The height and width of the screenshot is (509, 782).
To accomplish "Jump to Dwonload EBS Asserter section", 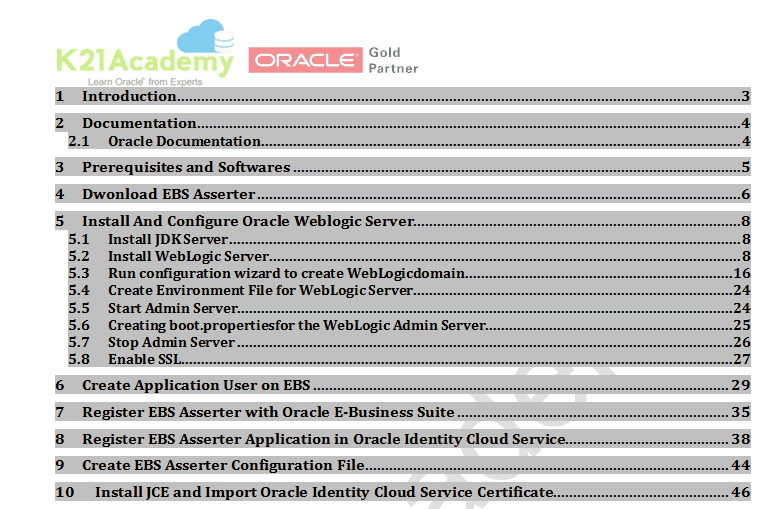I will (x=168, y=194).
